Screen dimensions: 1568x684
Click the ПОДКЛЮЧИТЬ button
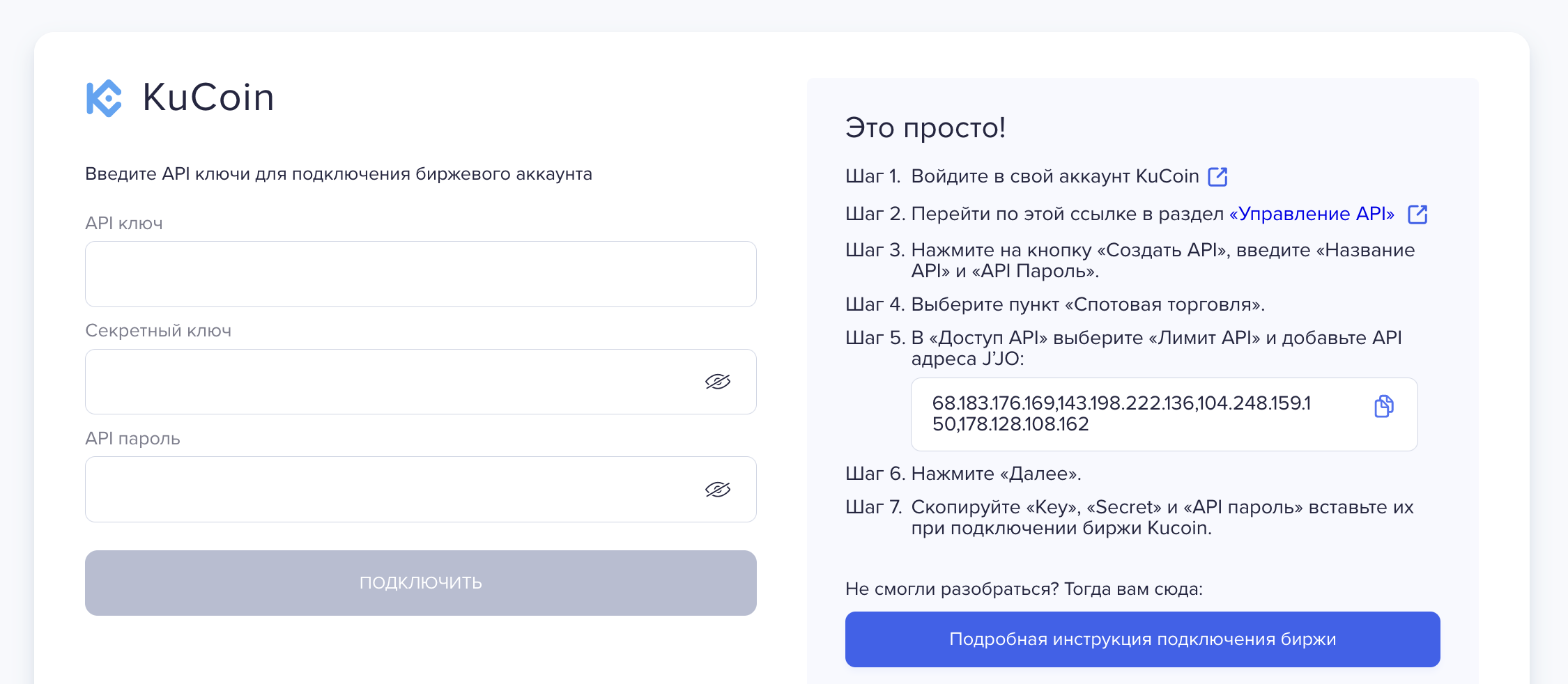(421, 583)
